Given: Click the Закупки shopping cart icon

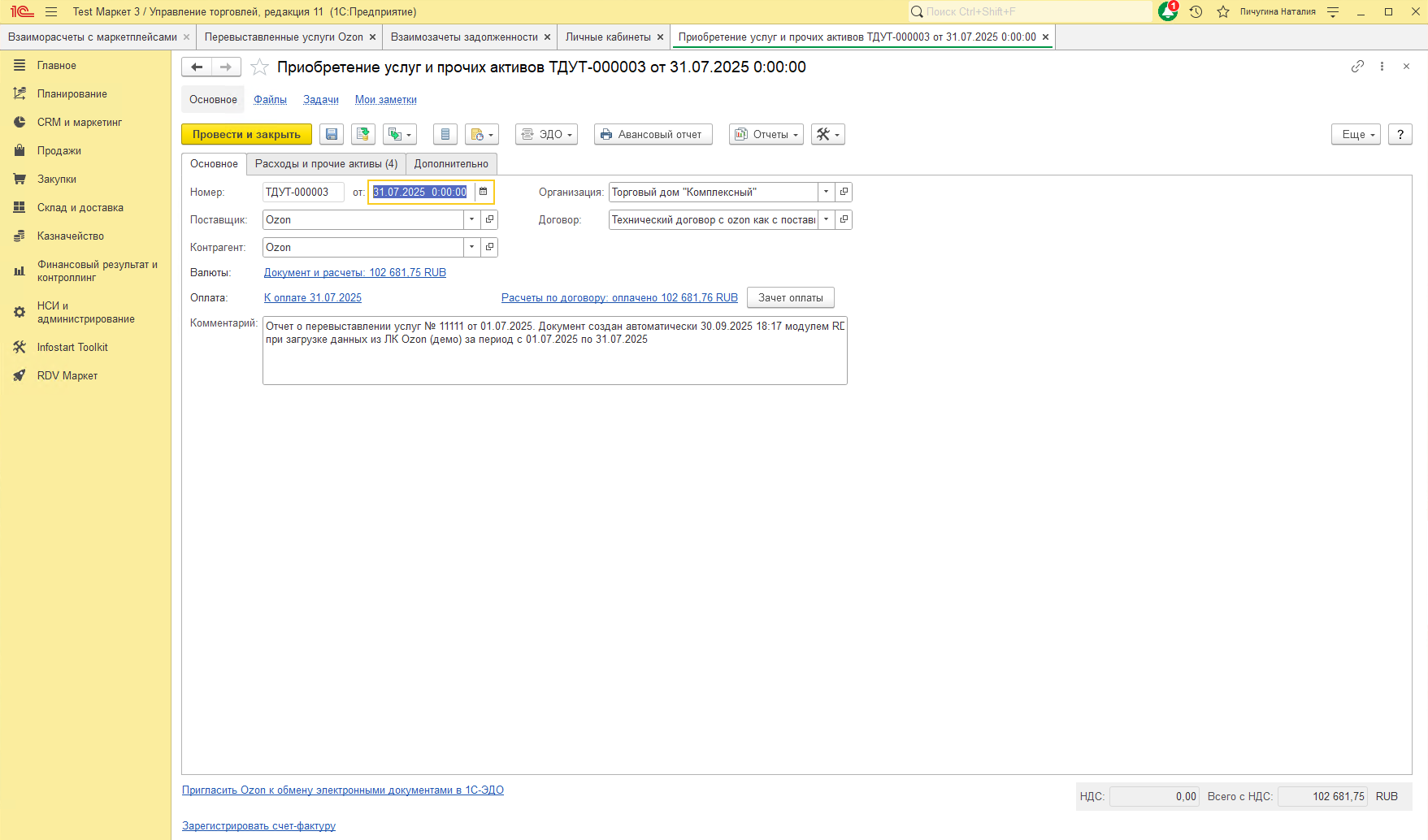Looking at the screenshot, I should tap(20, 179).
